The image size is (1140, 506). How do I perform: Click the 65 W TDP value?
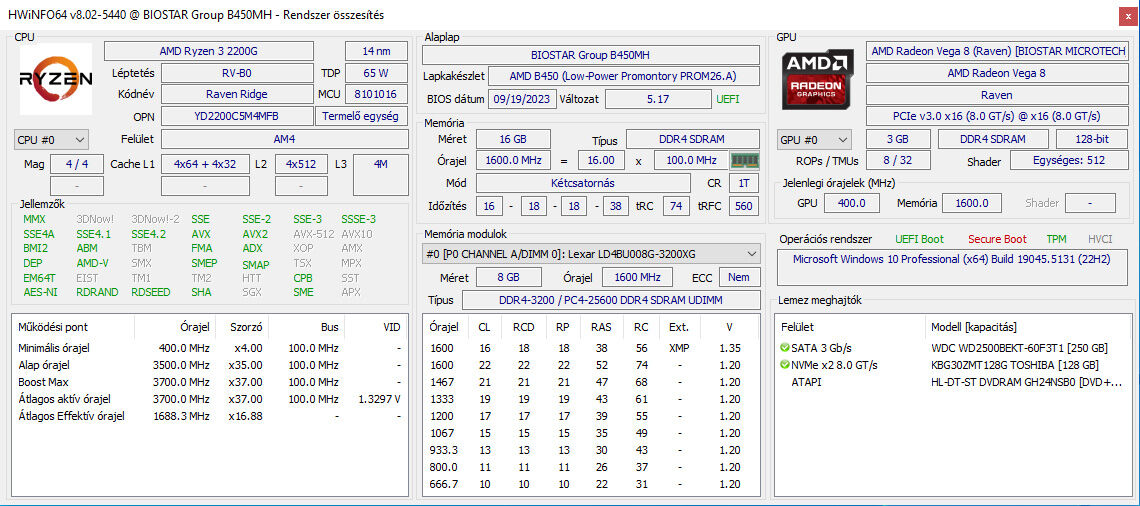click(x=376, y=73)
